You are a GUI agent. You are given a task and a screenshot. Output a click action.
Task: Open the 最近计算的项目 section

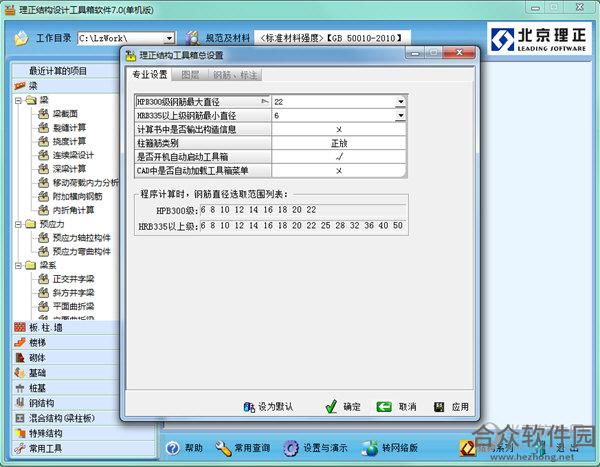(66, 71)
